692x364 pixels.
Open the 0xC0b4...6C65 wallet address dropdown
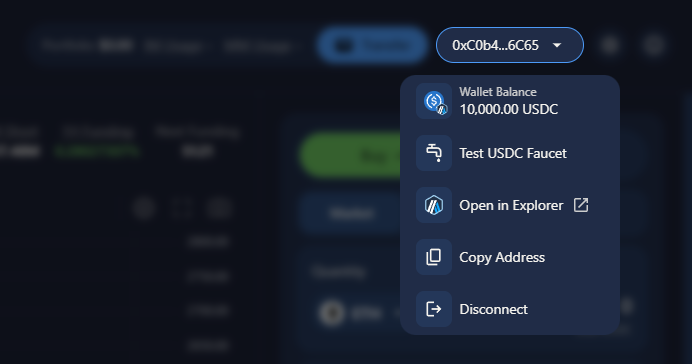point(510,45)
